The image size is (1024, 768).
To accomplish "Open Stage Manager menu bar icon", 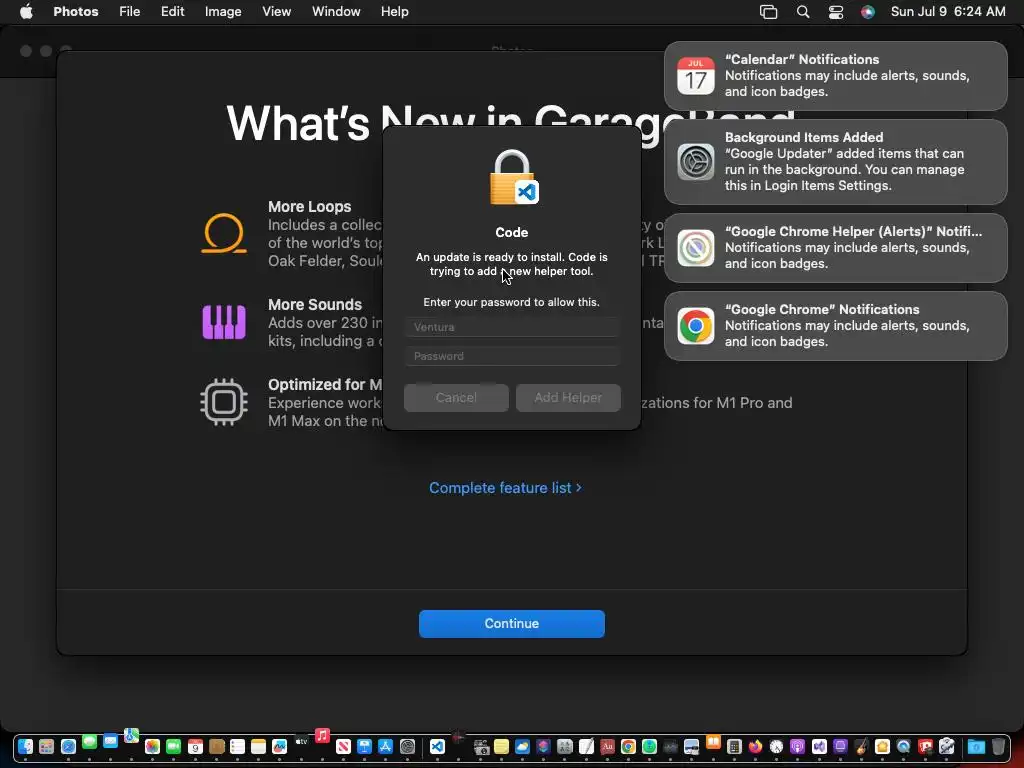I will coord(769,12).
